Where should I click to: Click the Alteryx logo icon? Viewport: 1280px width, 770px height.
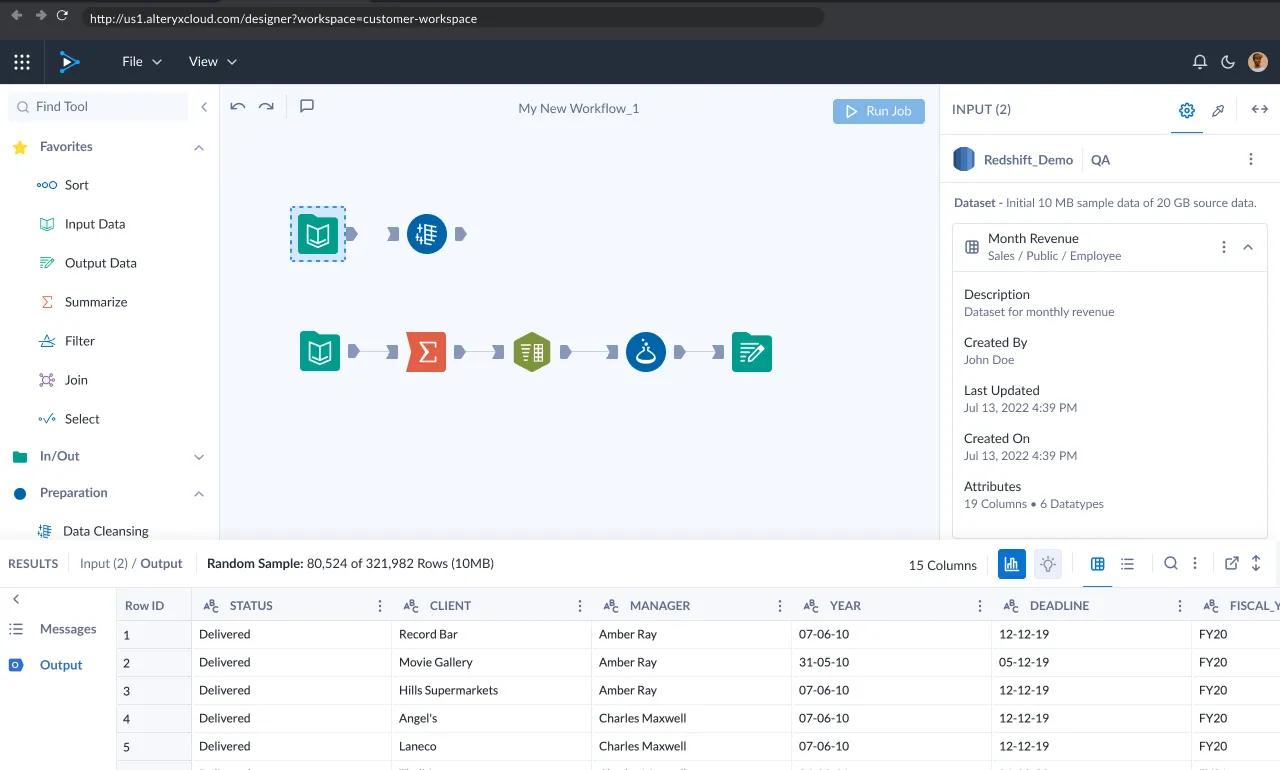[68, 62]
